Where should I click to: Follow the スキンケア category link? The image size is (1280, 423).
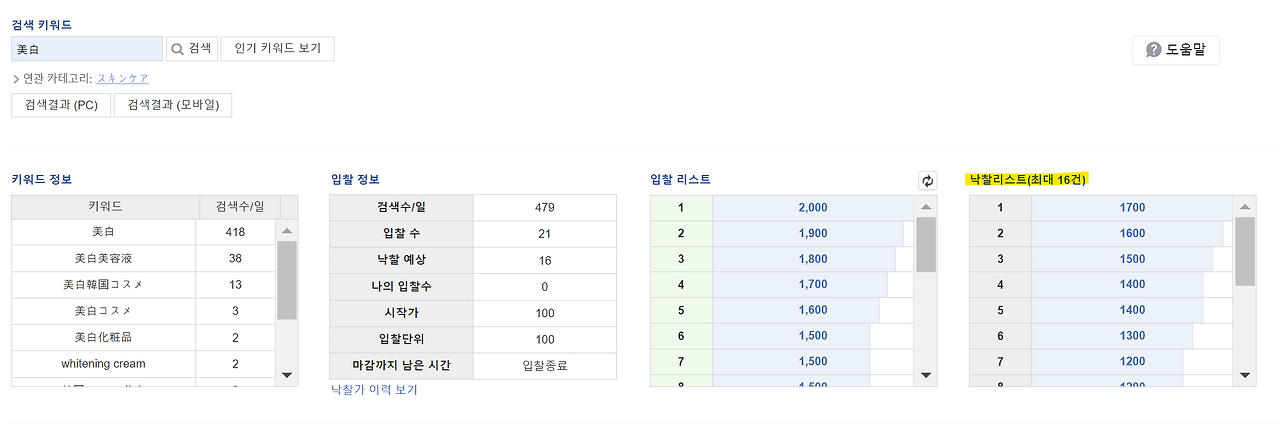123,78
